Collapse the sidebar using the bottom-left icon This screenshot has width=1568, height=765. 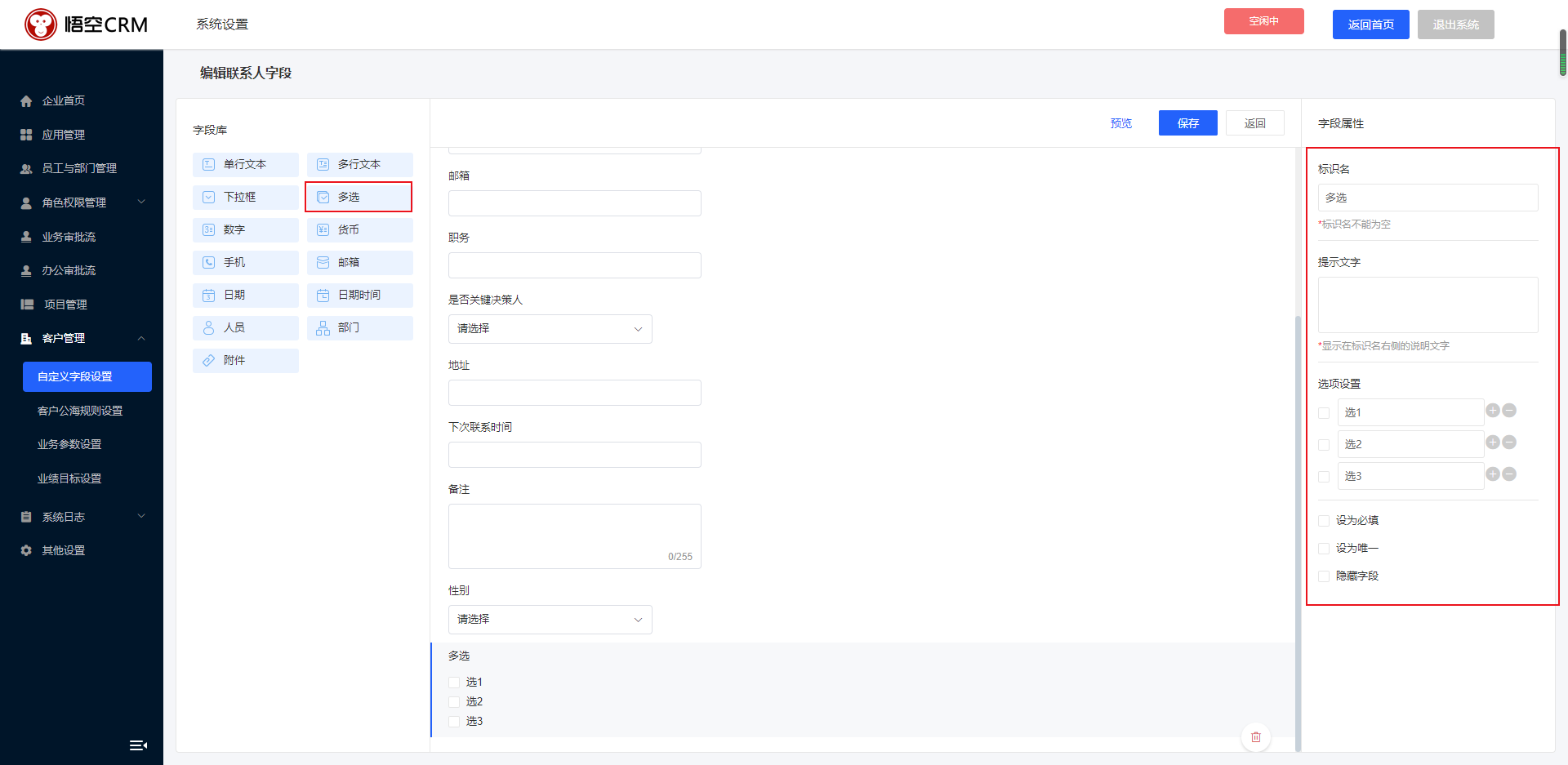[138, 745]
